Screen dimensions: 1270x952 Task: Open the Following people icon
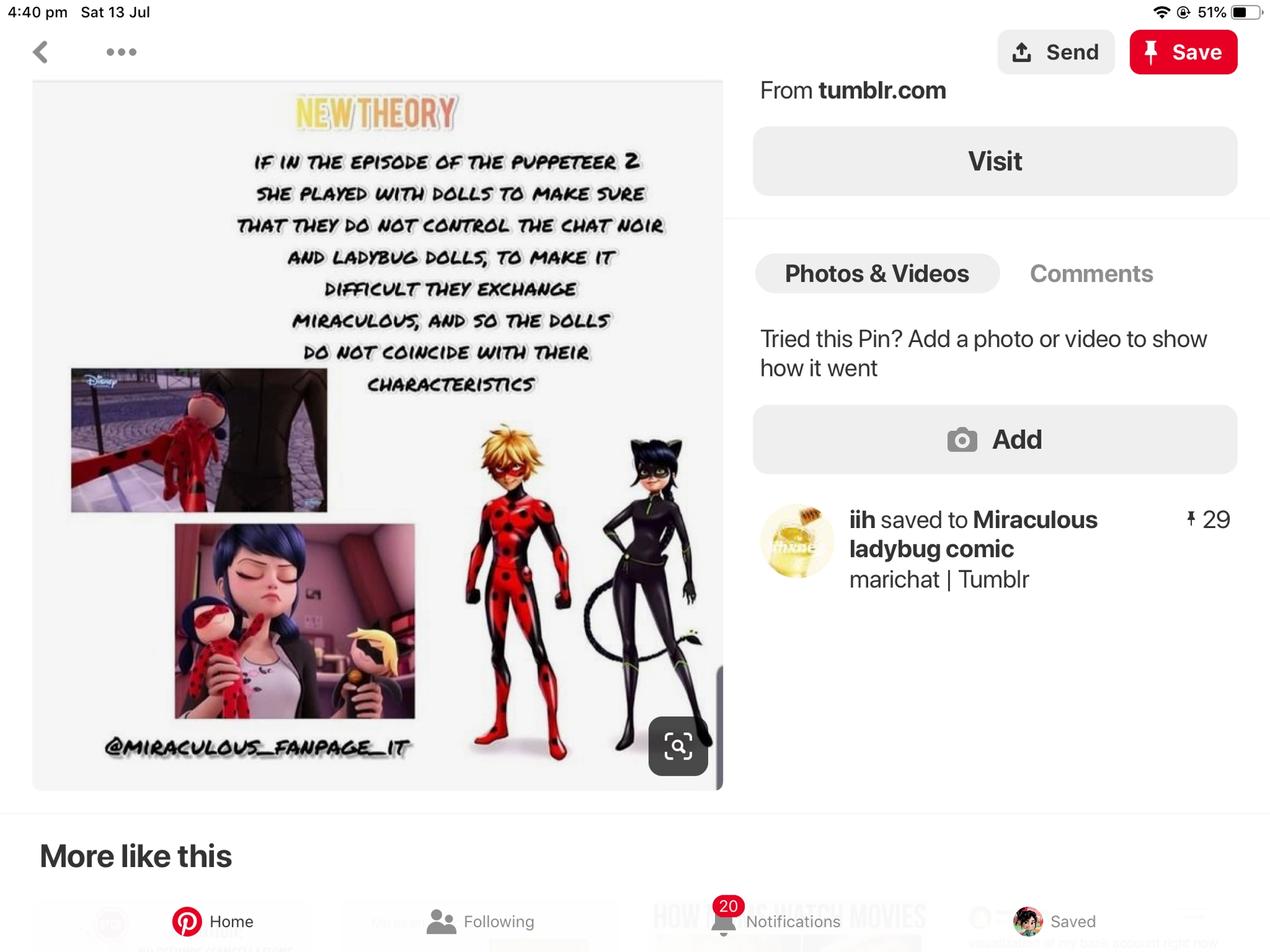pyautogui.click(x=441, y=921)
